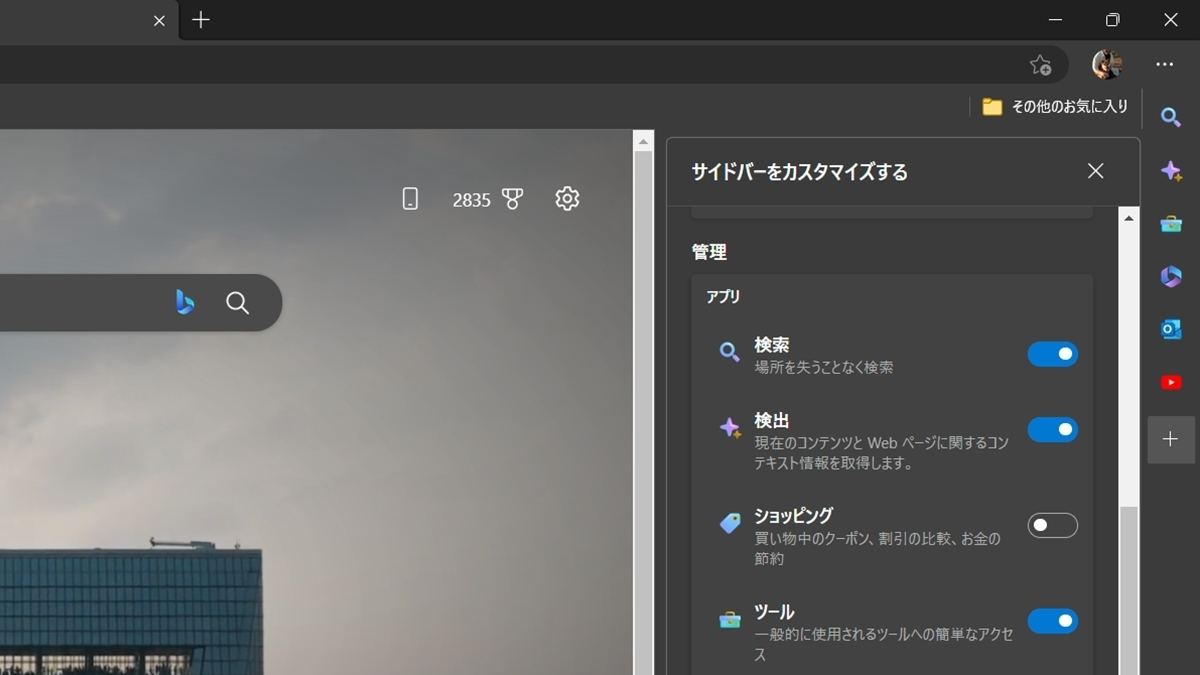Restore down the Edge window
1200x675 pixels.
pyautogui.click(x=1113, y=20)
